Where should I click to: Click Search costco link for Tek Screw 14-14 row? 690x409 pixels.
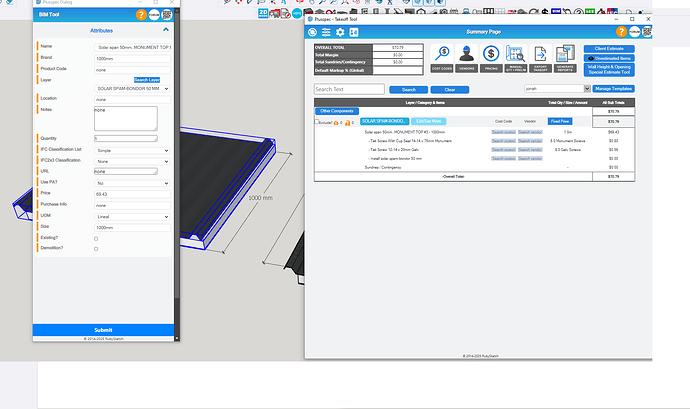[503, 141]
